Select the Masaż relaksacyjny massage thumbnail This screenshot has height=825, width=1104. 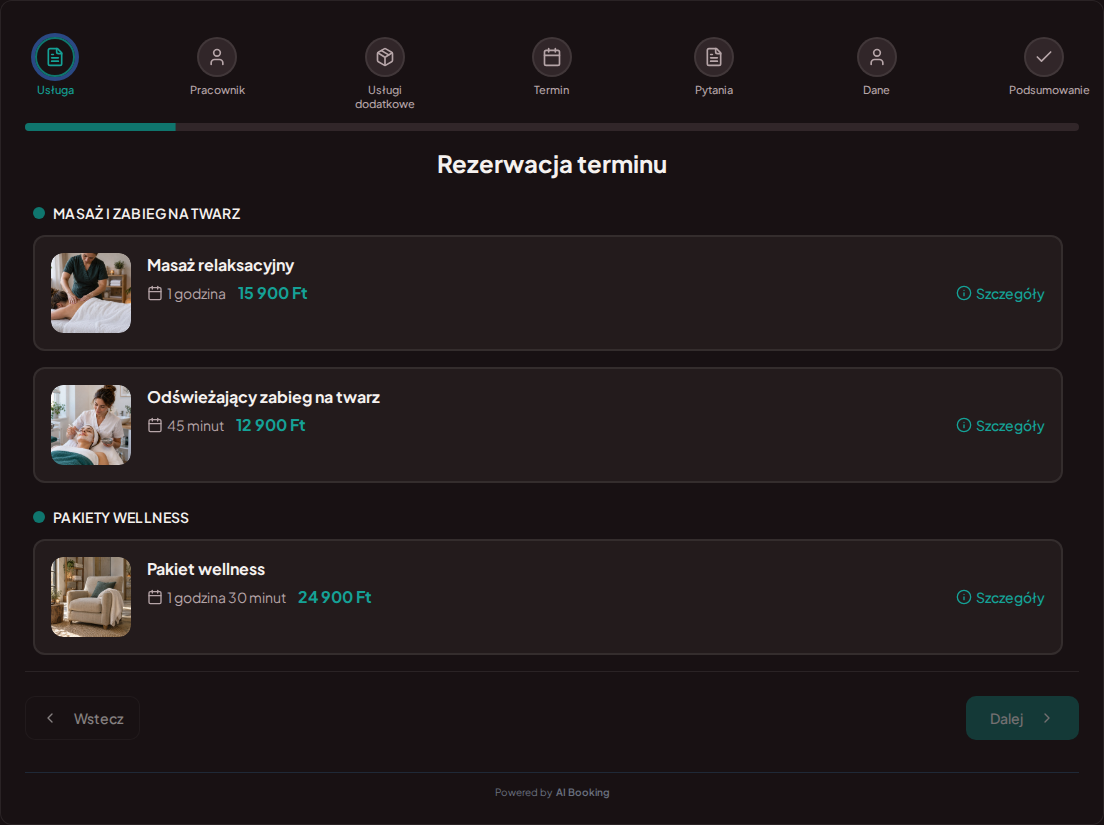pyautogui.click(x=91, y=293)
